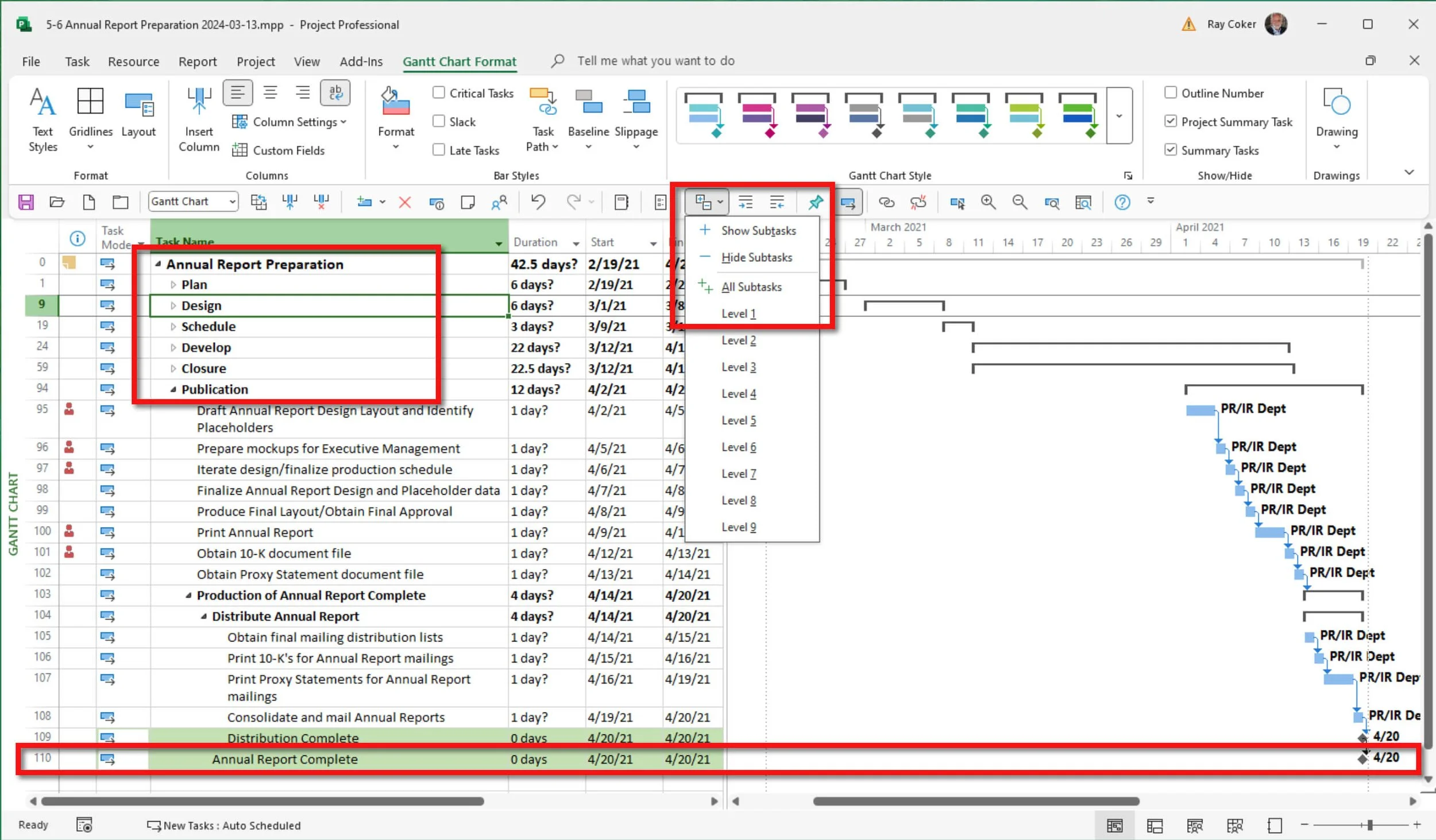Select the magenta Gantt chart style swatch
1436x840 pixels.
pyautogui.click(x=757, y=115)
